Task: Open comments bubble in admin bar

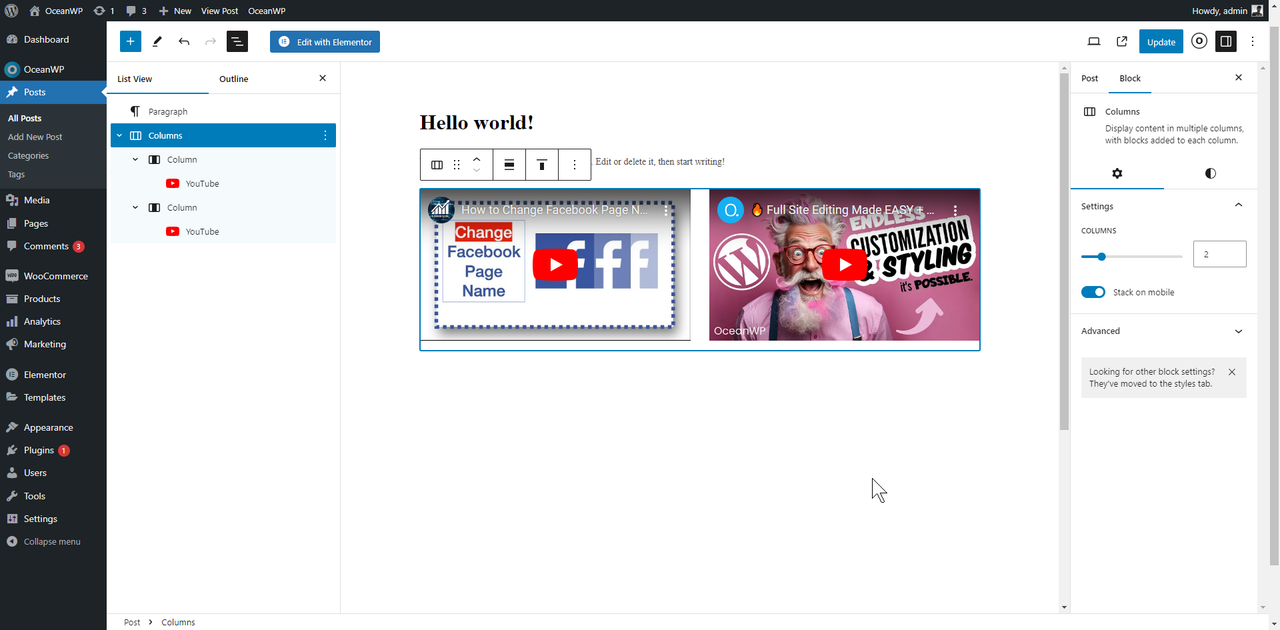Action: [136, 10]
